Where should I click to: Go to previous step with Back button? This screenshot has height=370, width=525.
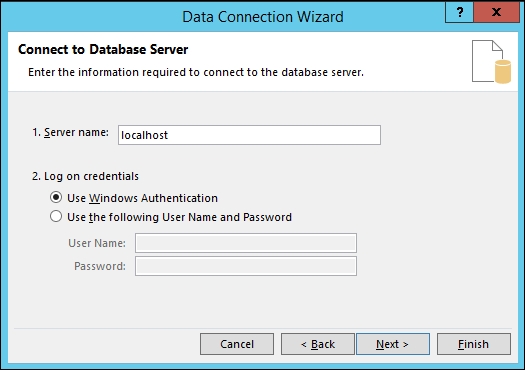(x=317, y=344)
